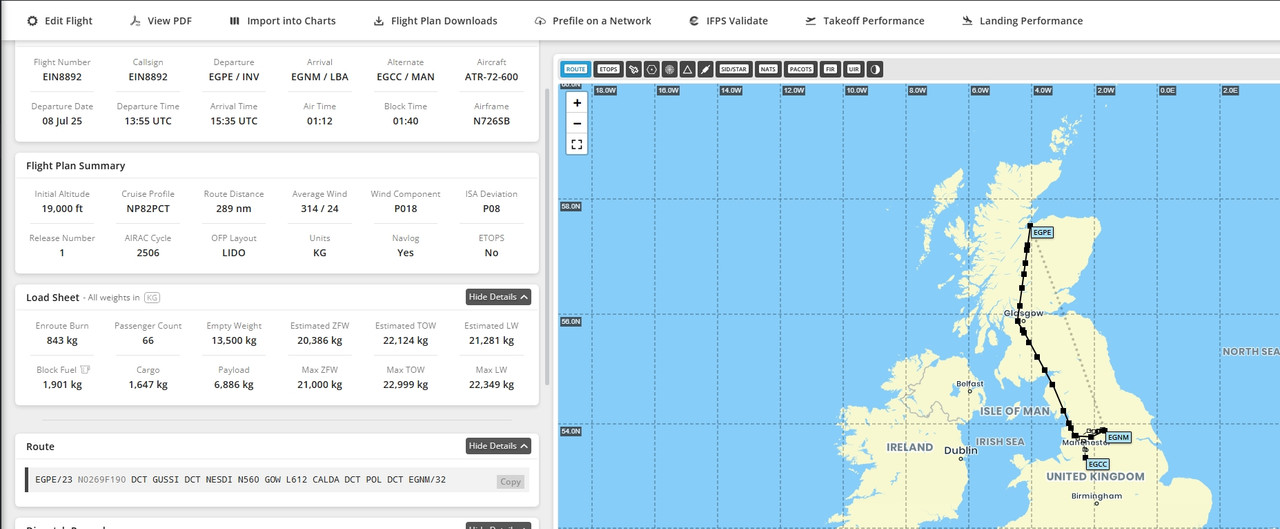
Task: Collapse Route section with Hide Details
Action: pyautogui.click(x=498, y=446)
